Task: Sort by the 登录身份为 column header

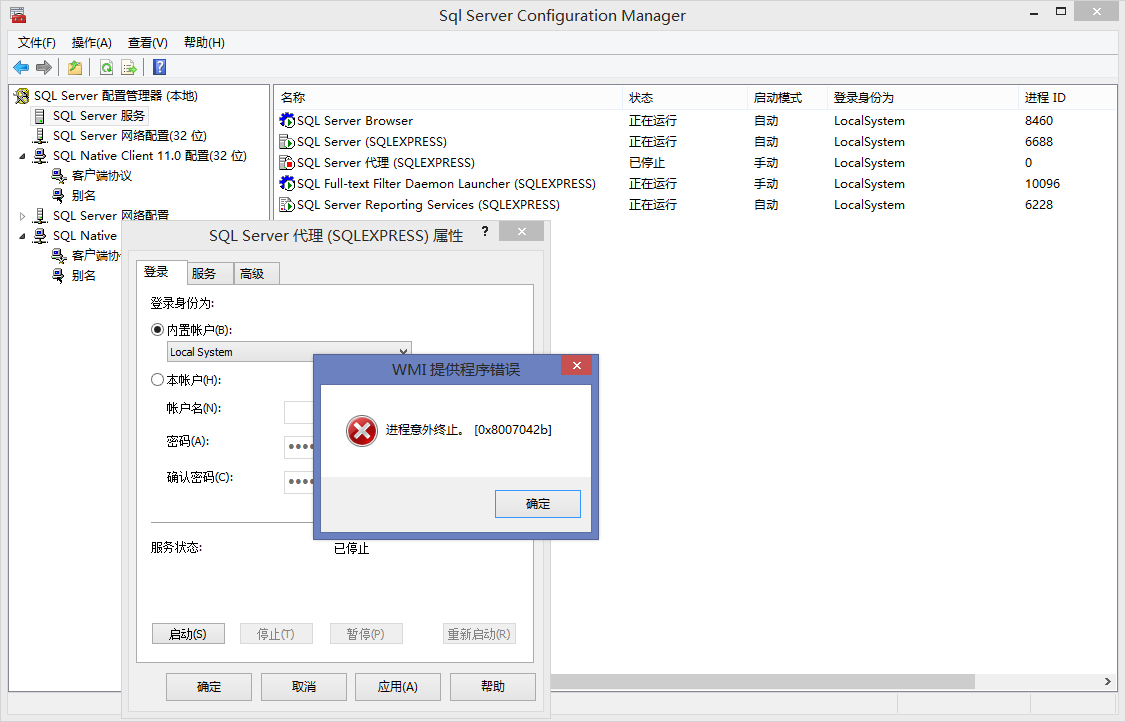Action: click(x=923, y=98)
